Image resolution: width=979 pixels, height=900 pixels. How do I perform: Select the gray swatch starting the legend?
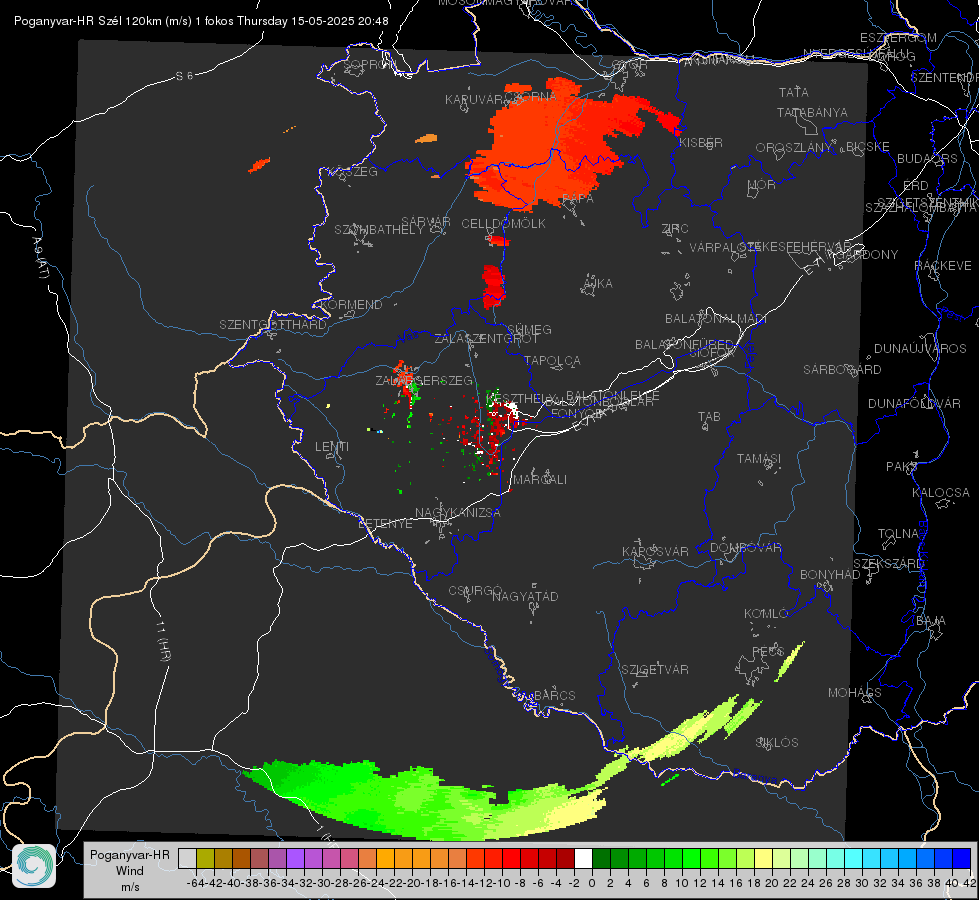187,859
